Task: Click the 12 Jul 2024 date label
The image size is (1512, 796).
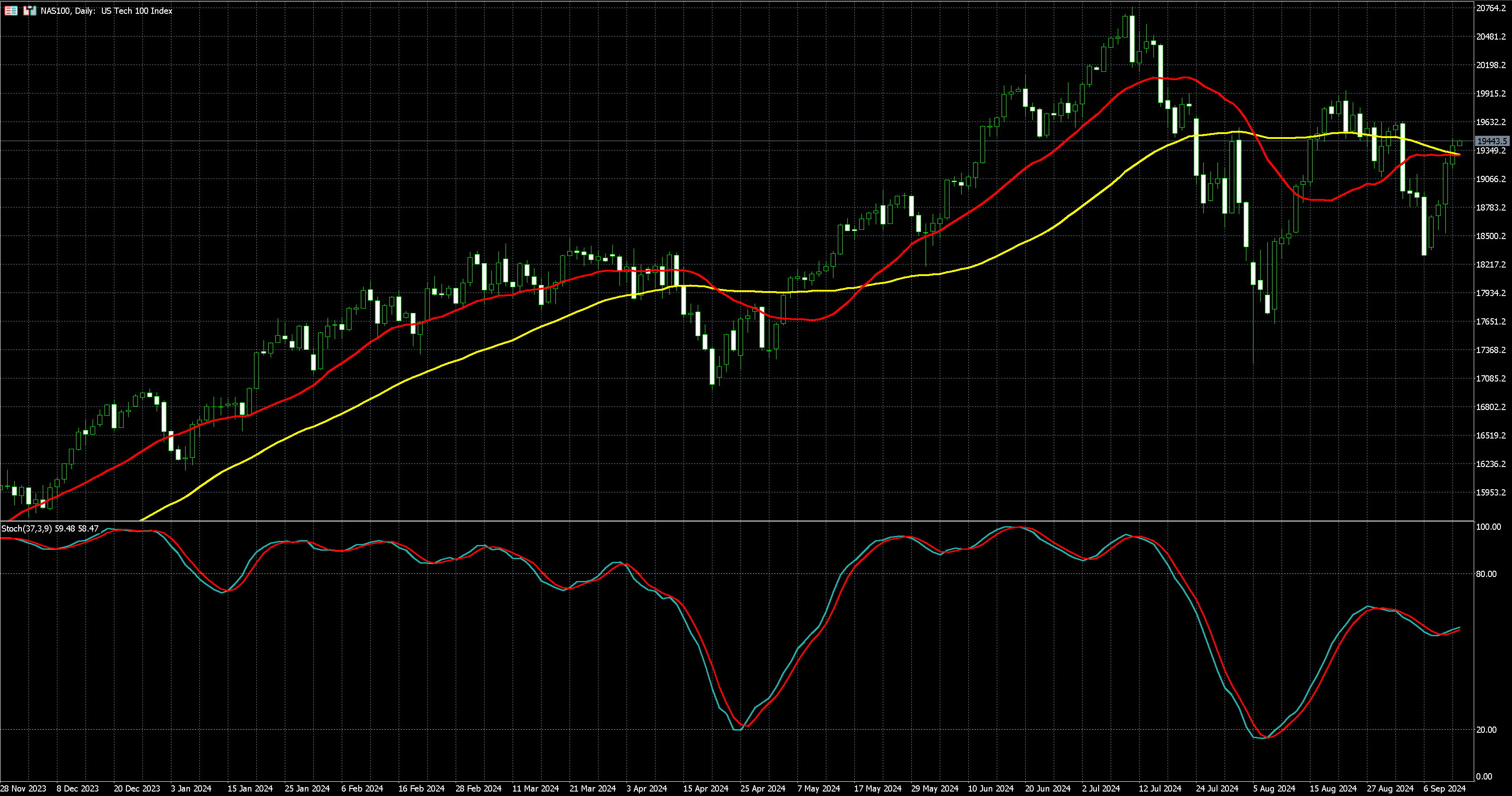Action: pyautogui.click(x=1160, y=788)
